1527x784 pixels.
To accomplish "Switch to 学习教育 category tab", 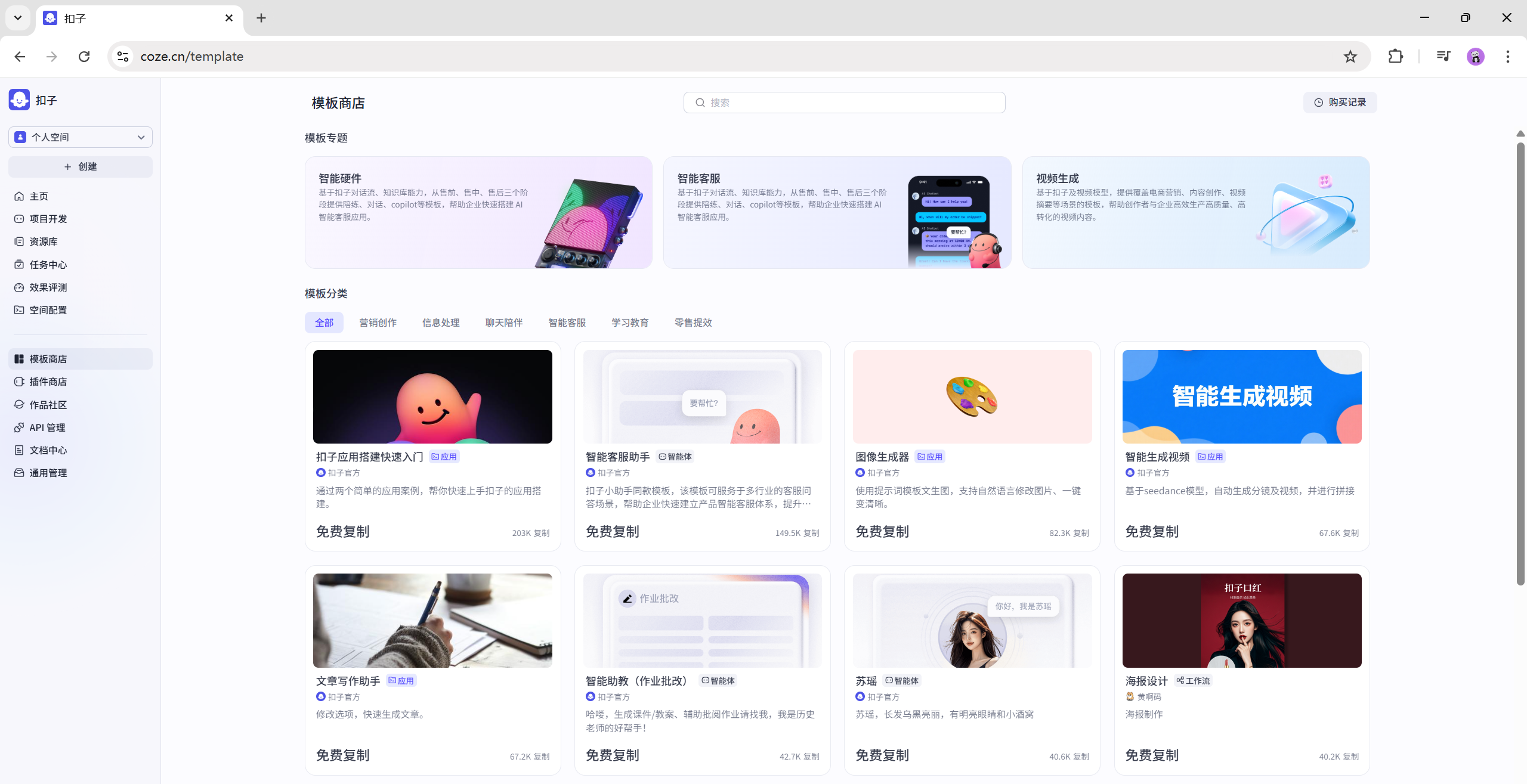I will pyautogui.click(x=630, y=323).
